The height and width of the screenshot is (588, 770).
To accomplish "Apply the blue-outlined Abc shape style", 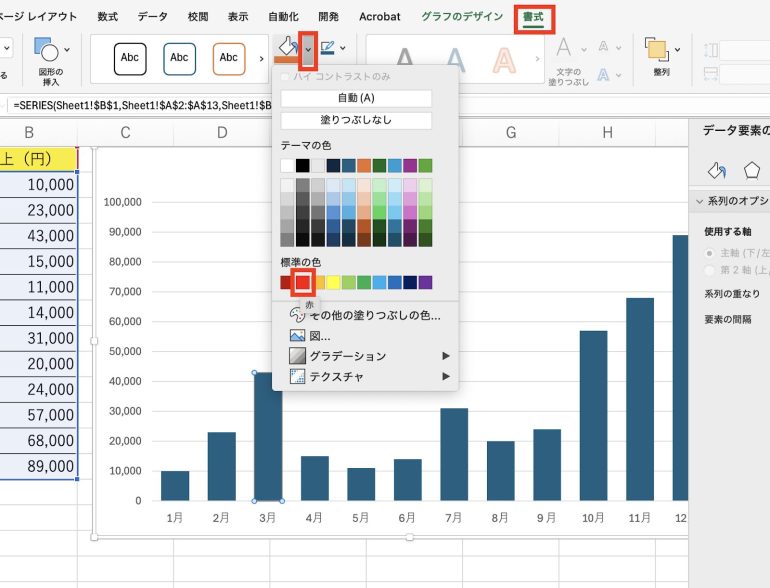I will tap(179, 58).
